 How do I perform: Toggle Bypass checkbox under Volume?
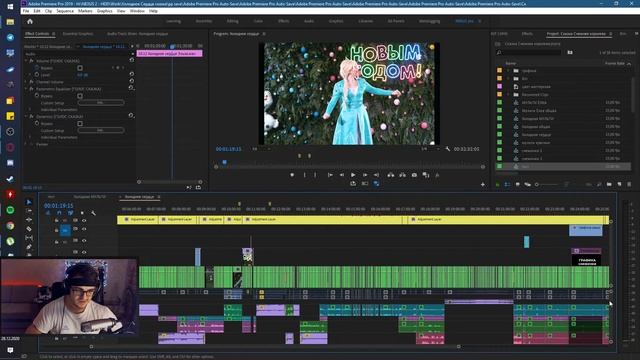[80, 68]
